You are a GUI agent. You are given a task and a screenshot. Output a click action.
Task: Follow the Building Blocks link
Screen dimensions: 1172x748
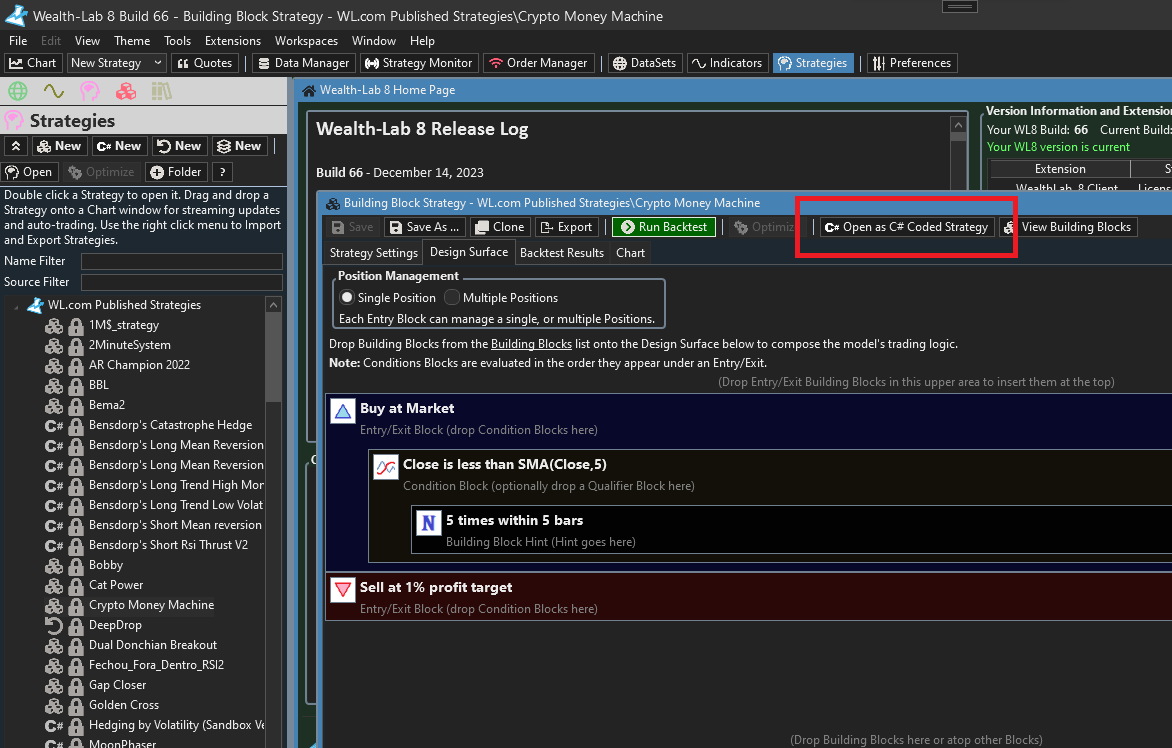click(x=531, y=344)
